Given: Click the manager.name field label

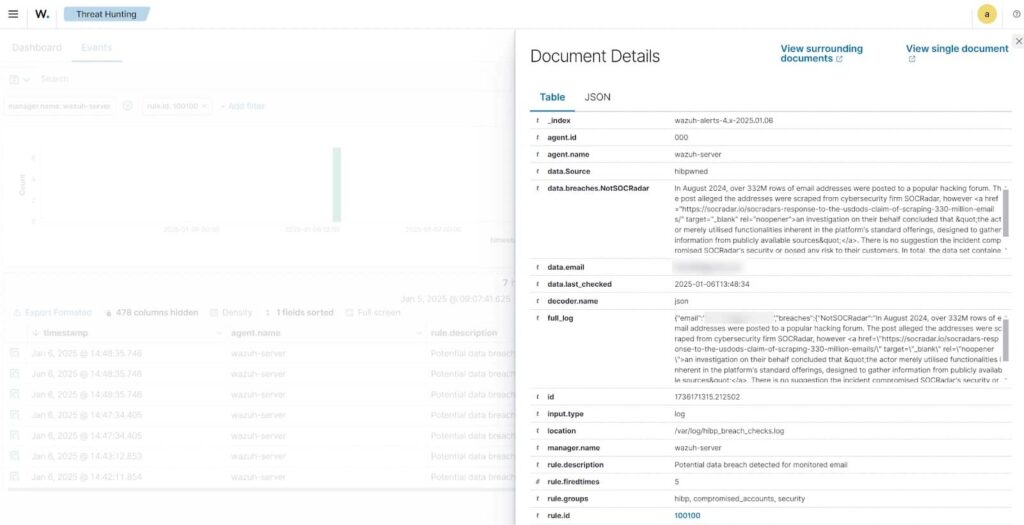Looking at the screenshot, I should [x=573, y=448].
